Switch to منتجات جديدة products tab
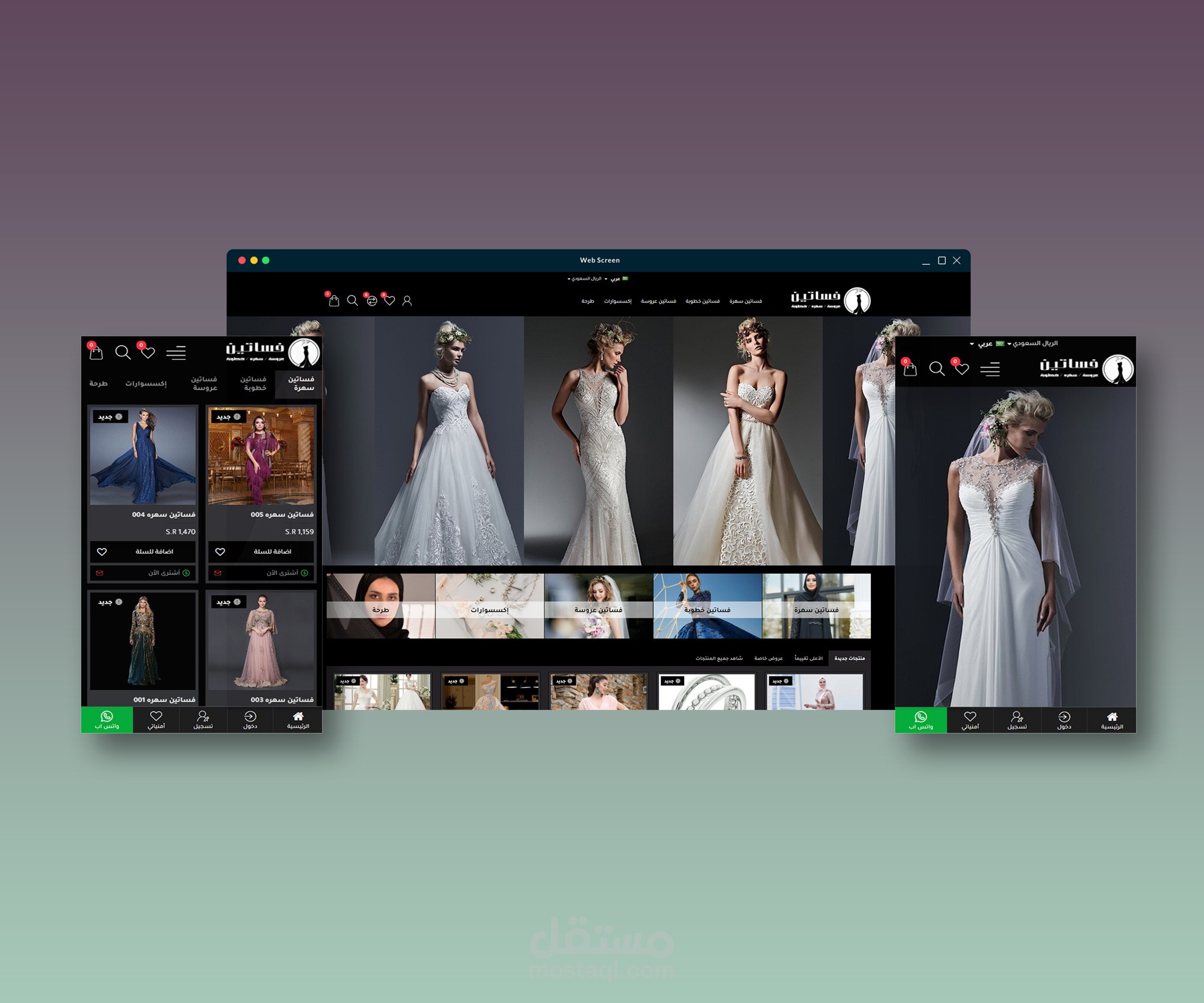This screenshot has height=1003, width=1204. [849, 659]
